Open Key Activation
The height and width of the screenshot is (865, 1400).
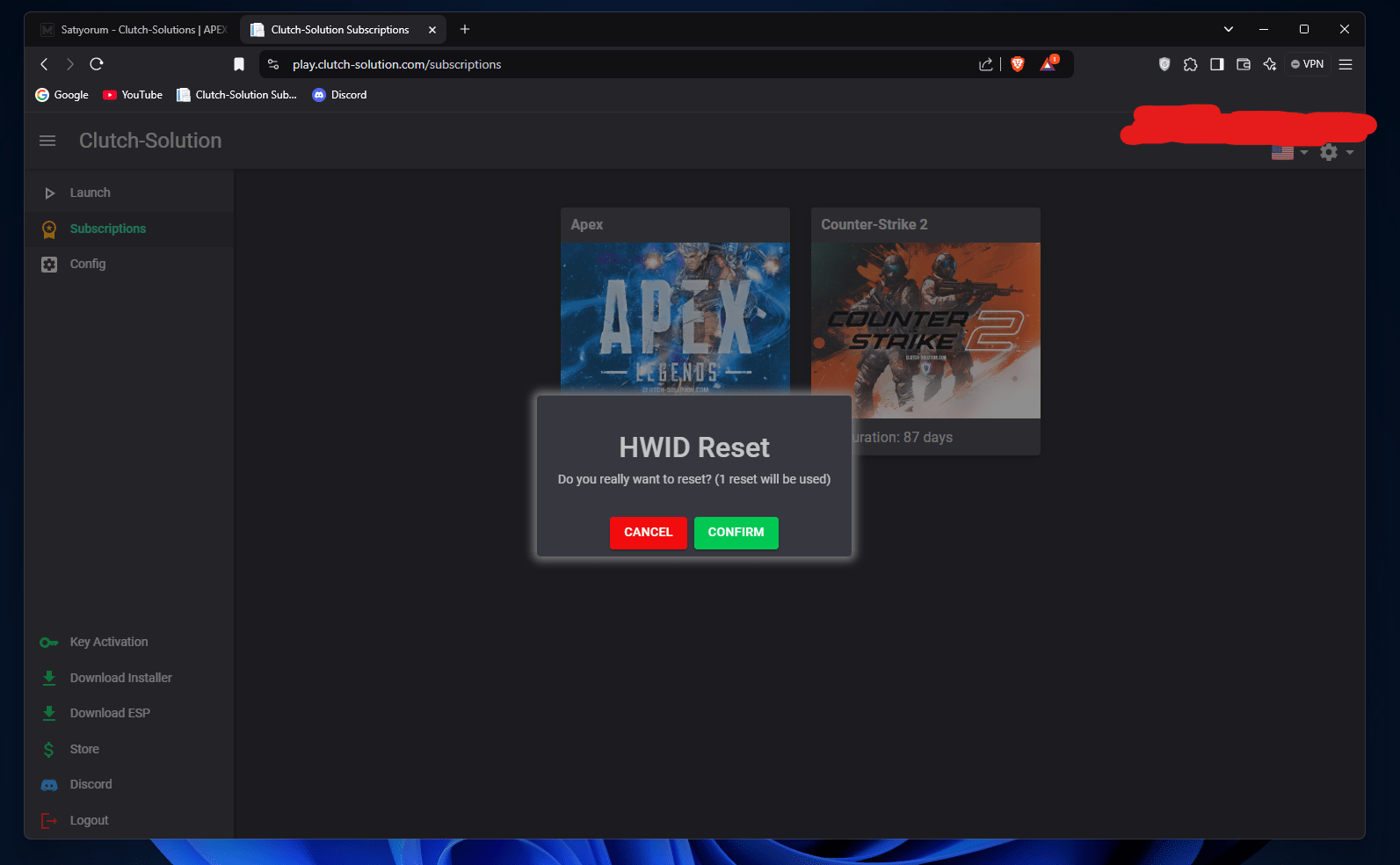(x=129, y=643)
